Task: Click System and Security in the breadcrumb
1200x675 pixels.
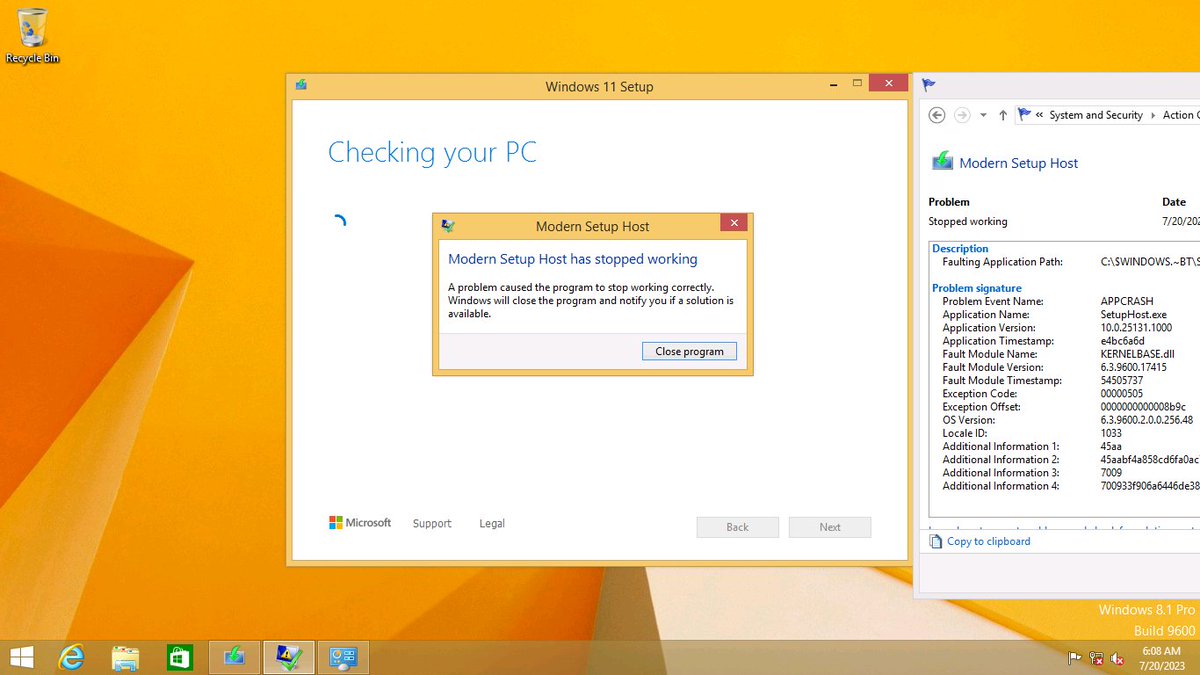Action: 1096,115
